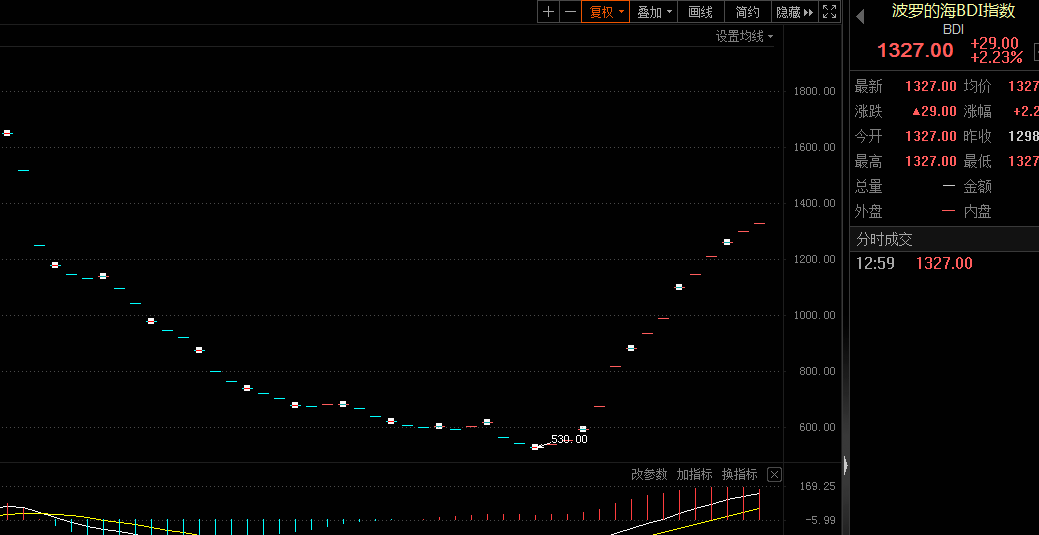Click the latest candlestick near 1327
1039x535 pixels.
tap(759, 223)
